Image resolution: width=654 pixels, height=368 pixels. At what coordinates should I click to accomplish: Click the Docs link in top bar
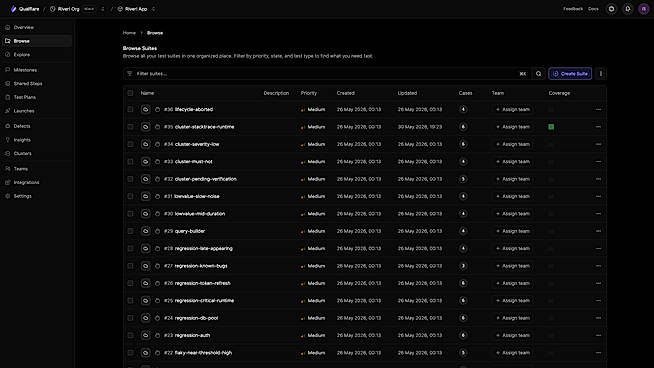[x=593, y=9]
